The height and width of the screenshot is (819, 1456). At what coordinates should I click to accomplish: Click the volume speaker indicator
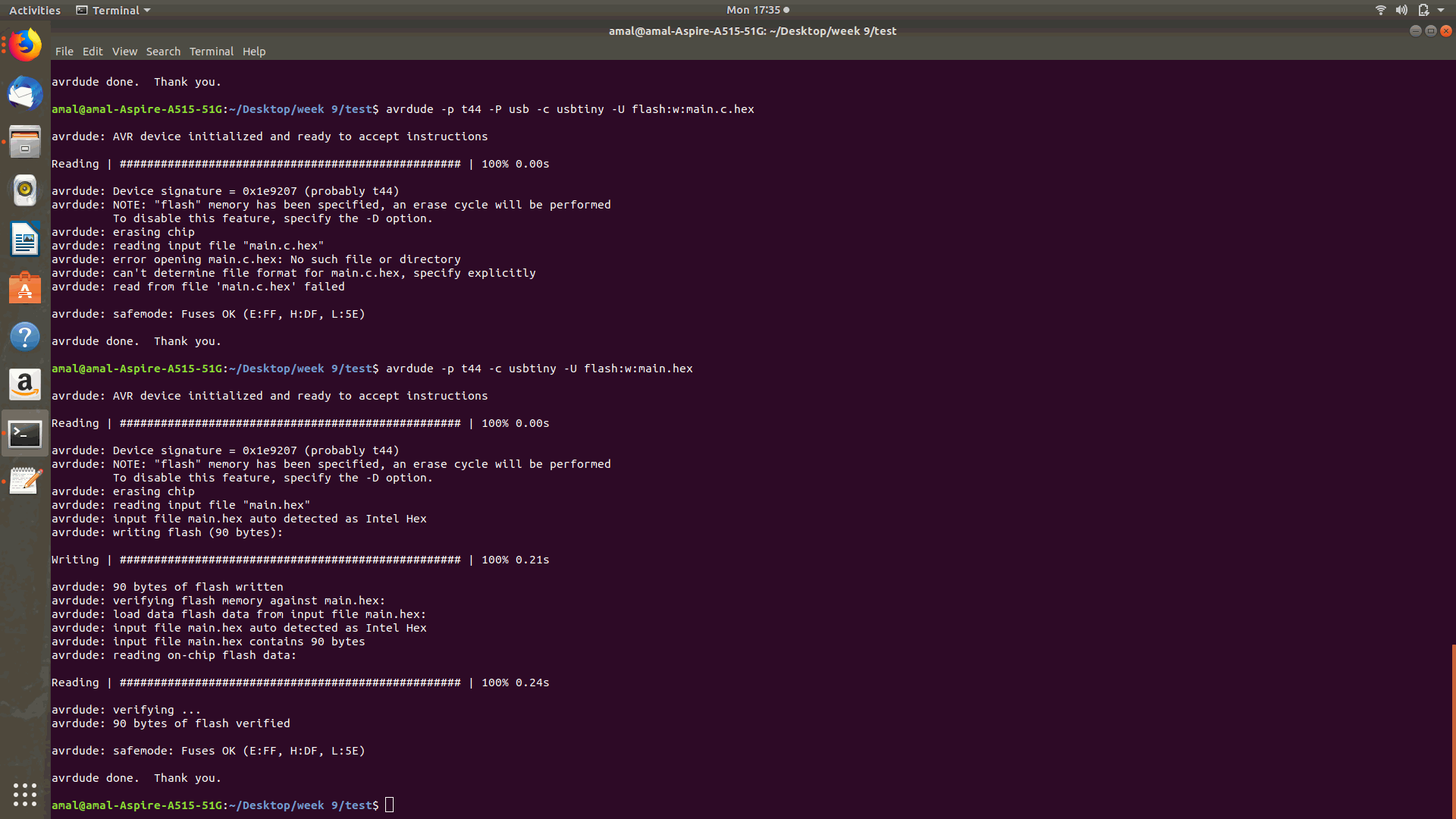[1401, 10]
